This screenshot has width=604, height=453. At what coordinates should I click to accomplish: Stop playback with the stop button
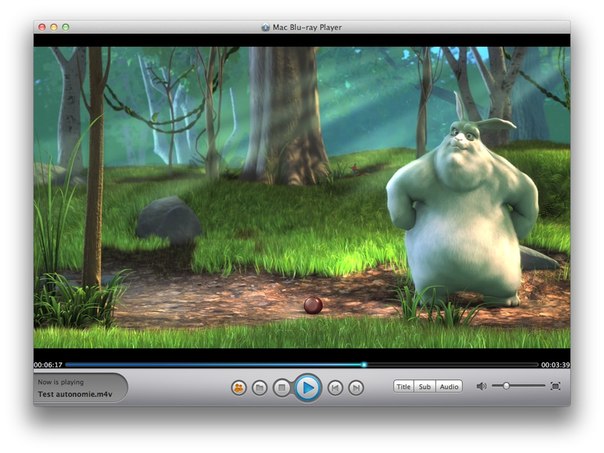coord(282,387)
